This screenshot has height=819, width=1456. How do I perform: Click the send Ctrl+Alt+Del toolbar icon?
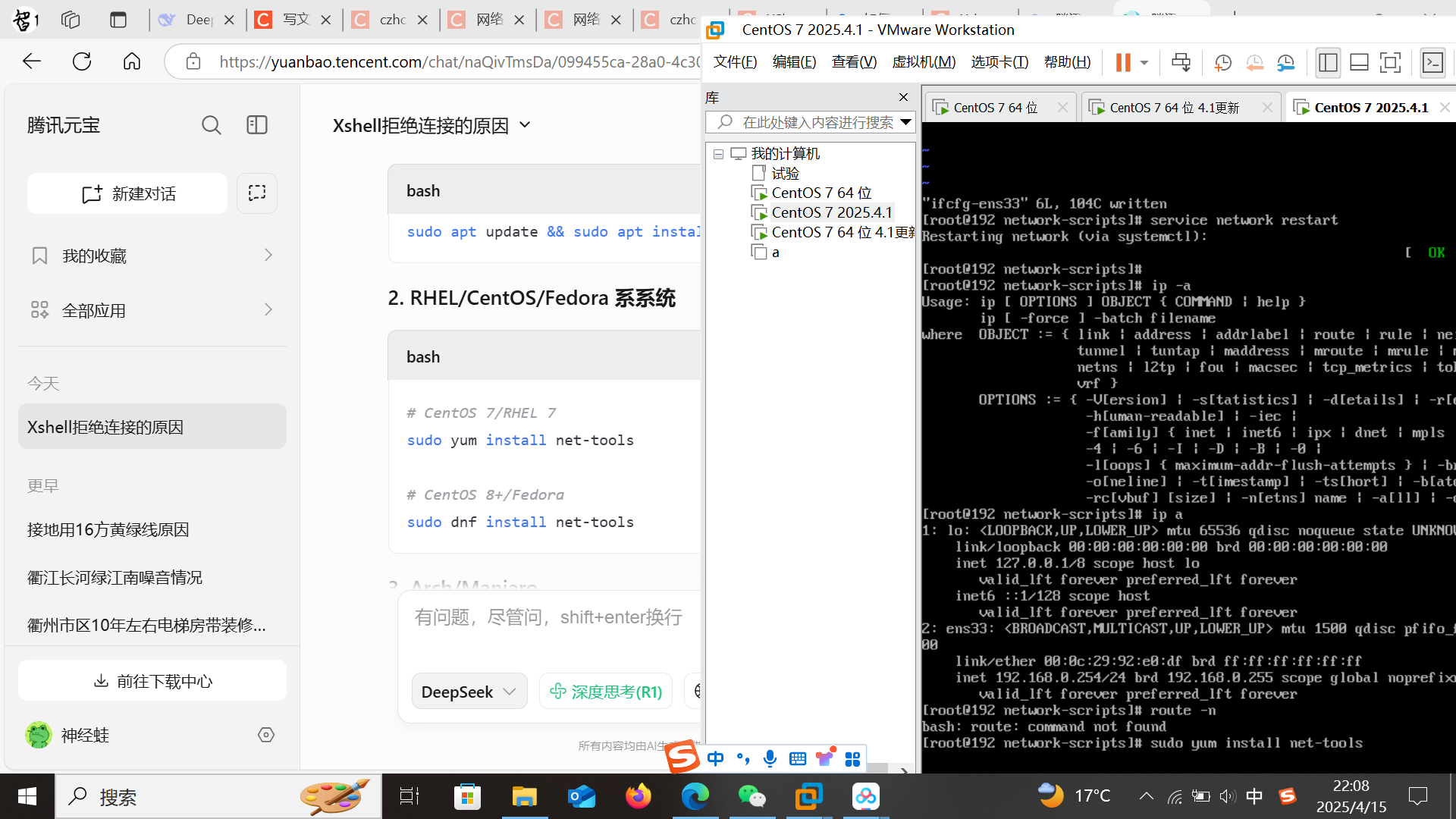pyautogui.click(x=1181, y=62)
